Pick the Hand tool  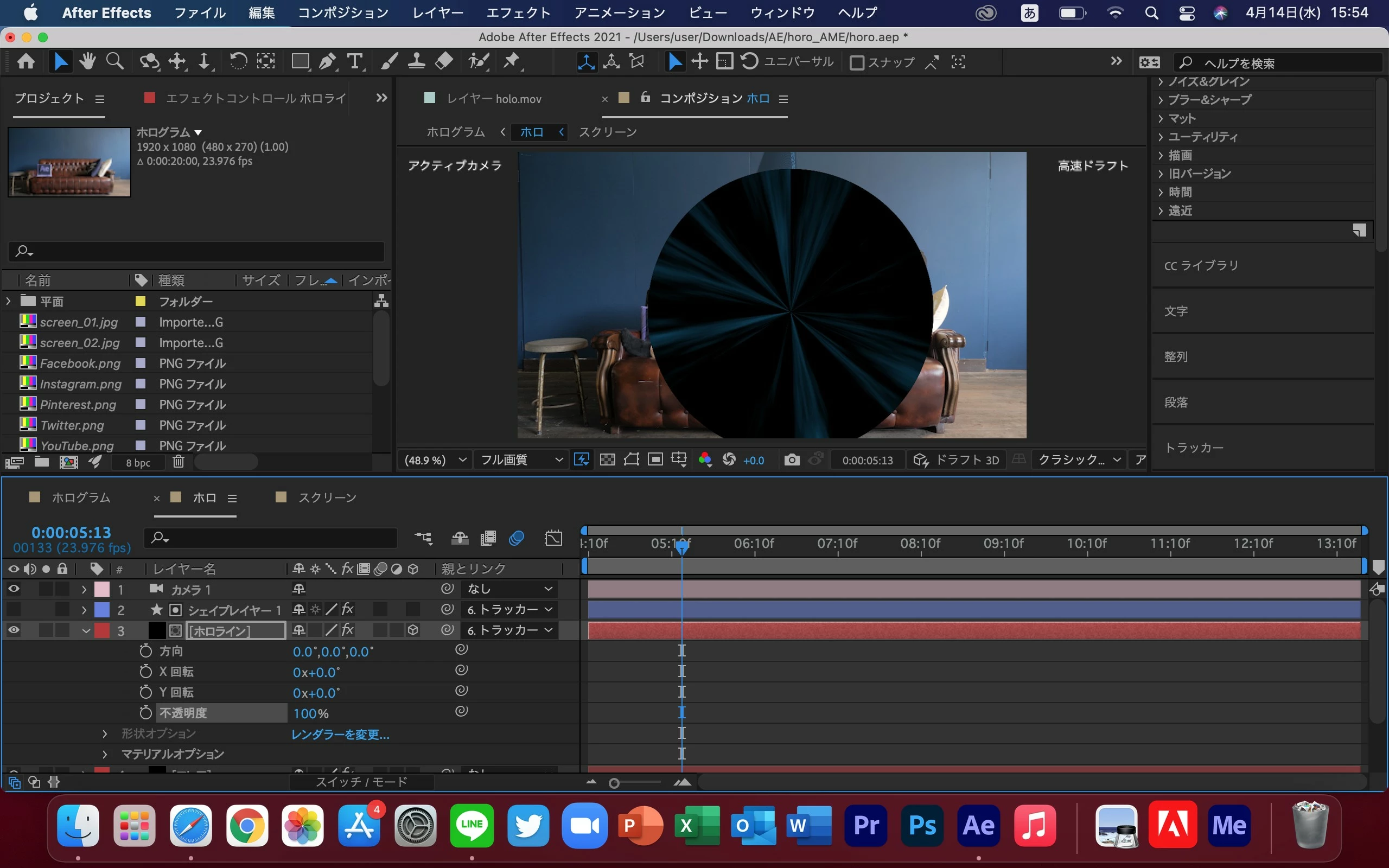click(x=87, y=61)
